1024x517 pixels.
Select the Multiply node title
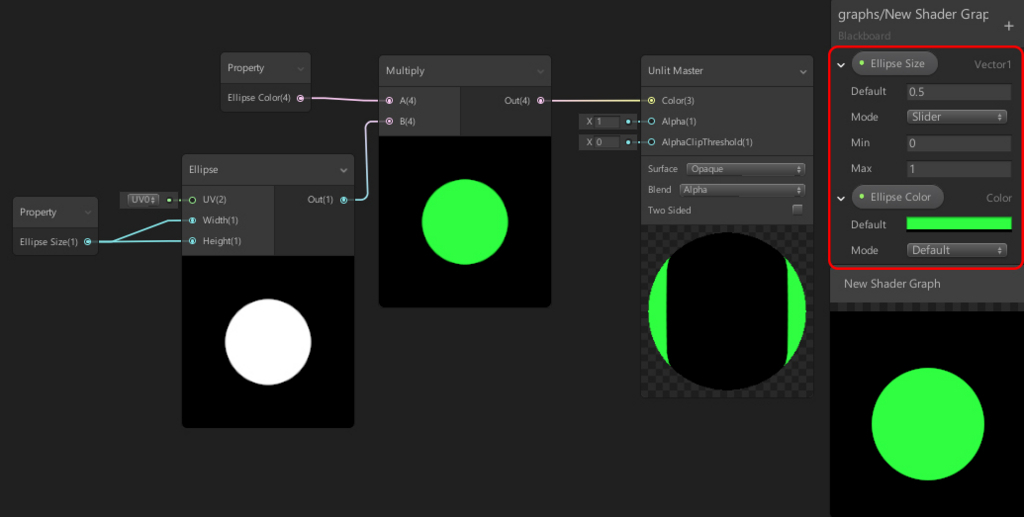(x=405, y=70)
